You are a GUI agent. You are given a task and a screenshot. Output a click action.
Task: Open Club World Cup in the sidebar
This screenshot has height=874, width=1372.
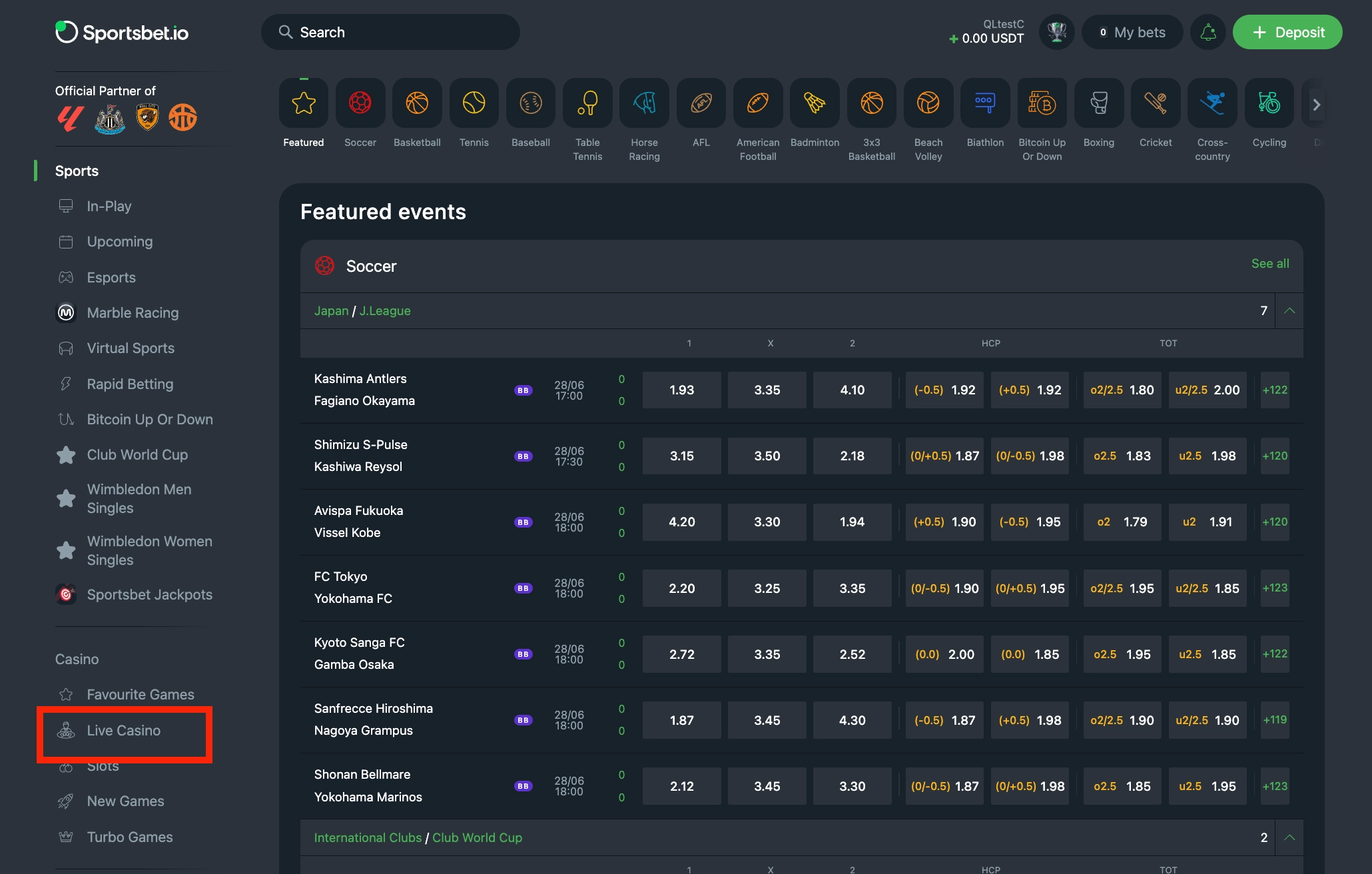[137, 455]
